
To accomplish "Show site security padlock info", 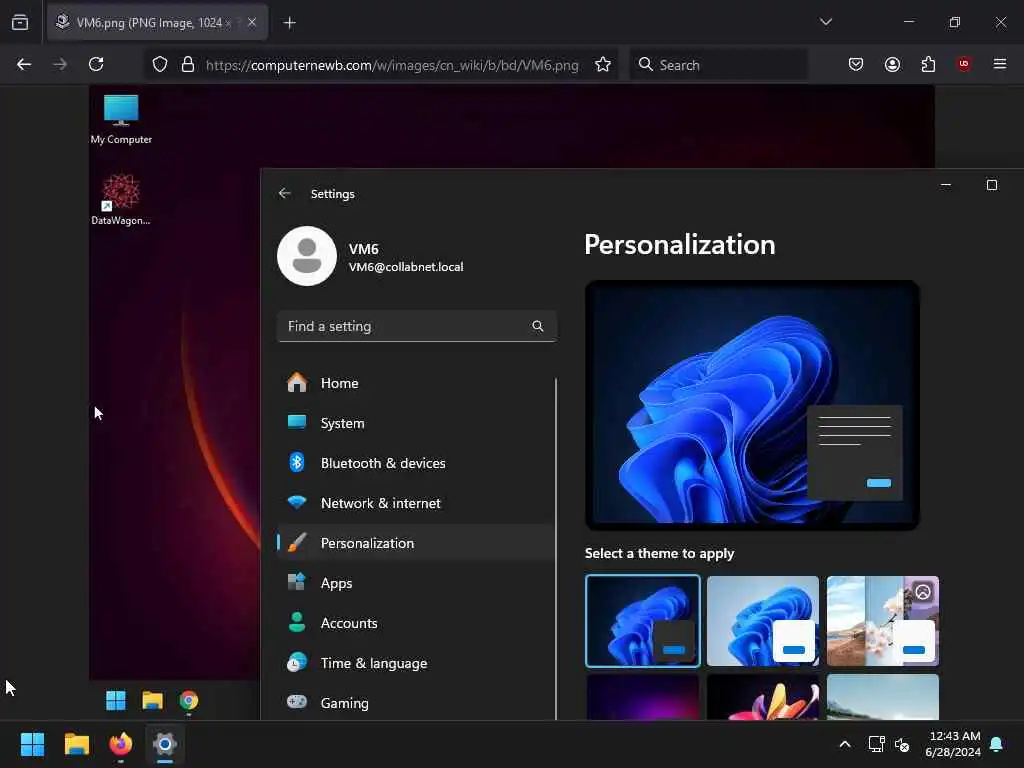I will point(188,65).
